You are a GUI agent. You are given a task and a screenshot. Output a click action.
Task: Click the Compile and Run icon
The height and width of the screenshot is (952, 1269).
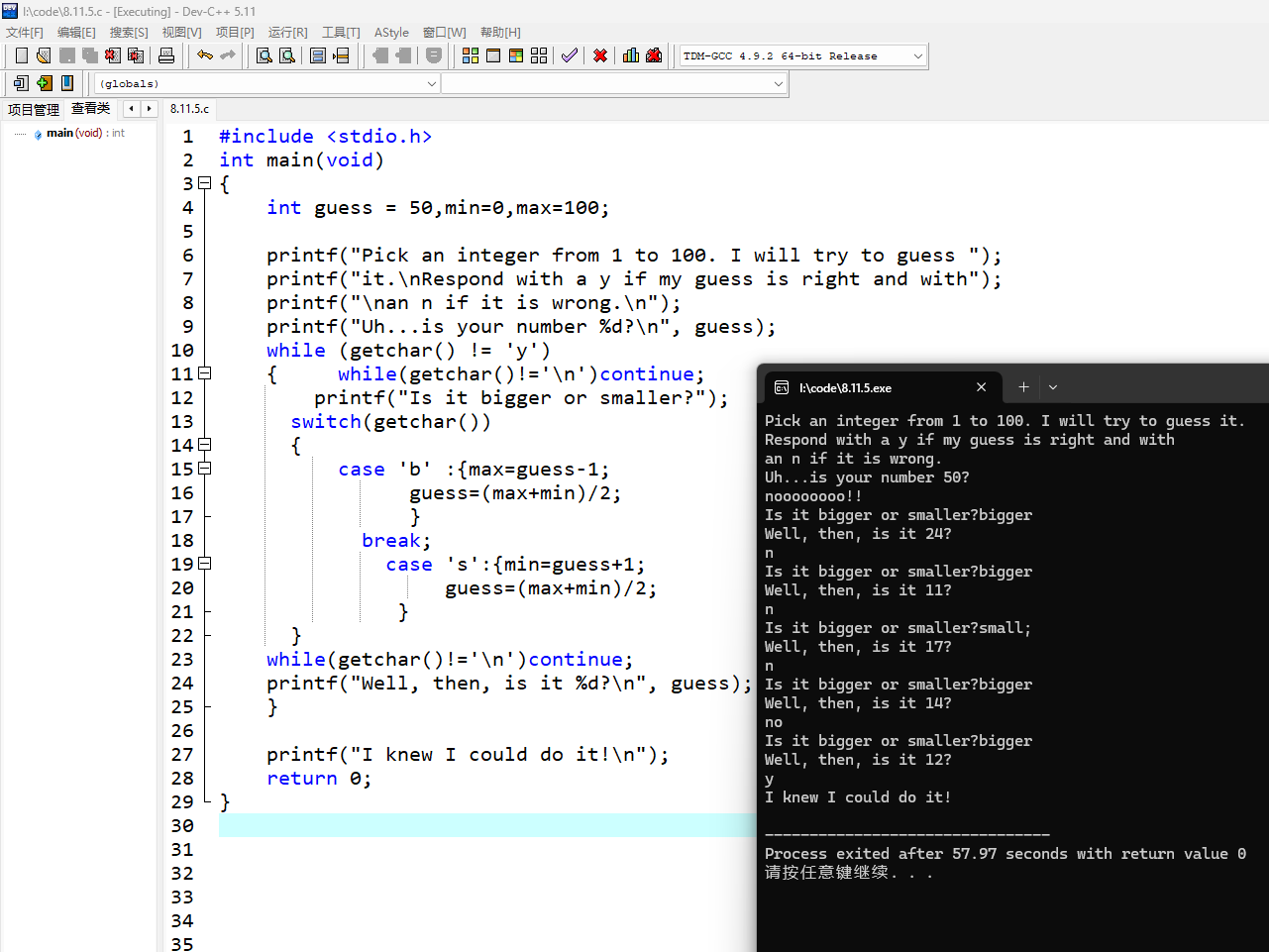tap(516, 55)
